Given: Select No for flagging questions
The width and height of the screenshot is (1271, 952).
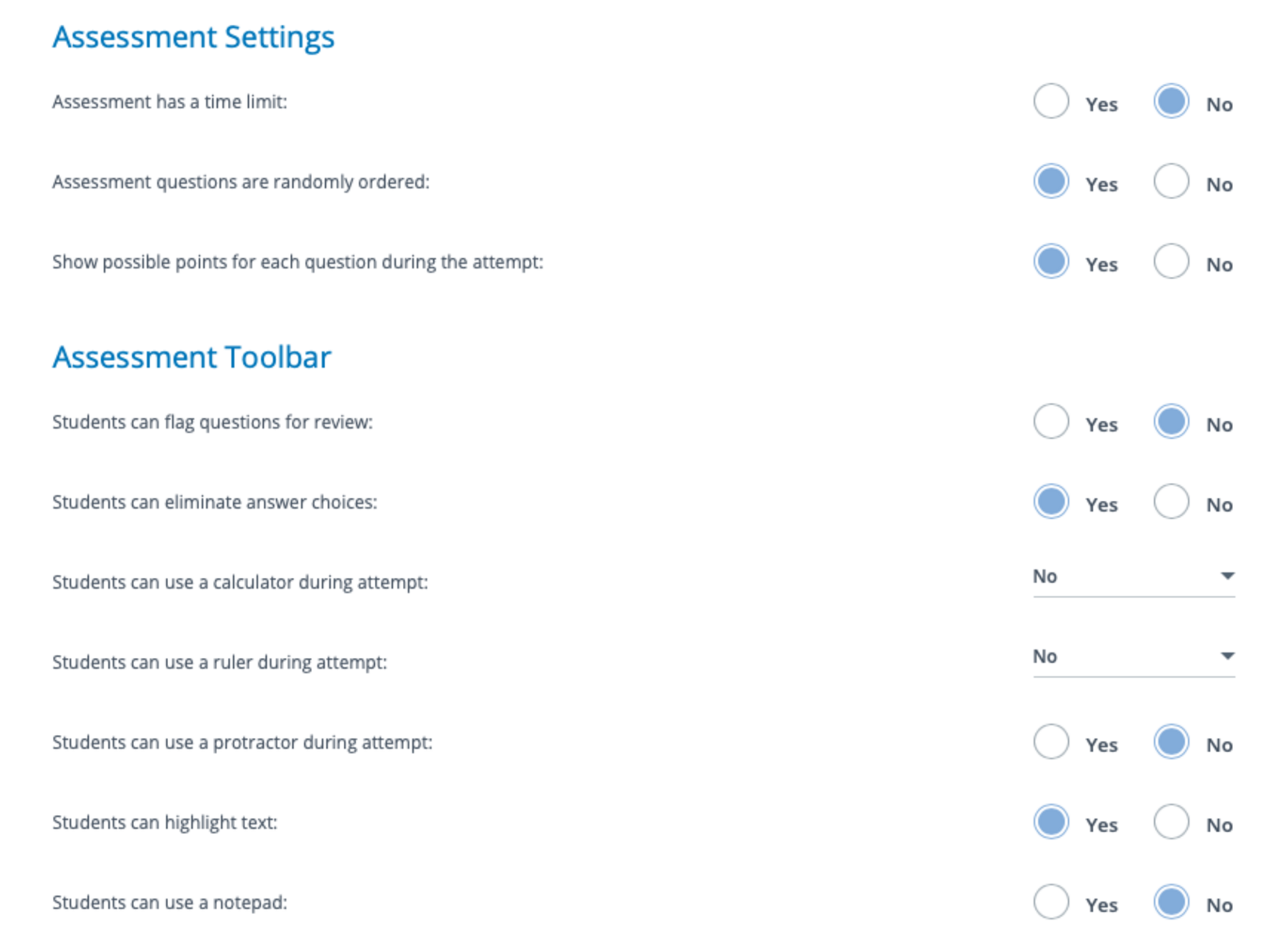Looking at the screenshot, I should (1170, 421).
